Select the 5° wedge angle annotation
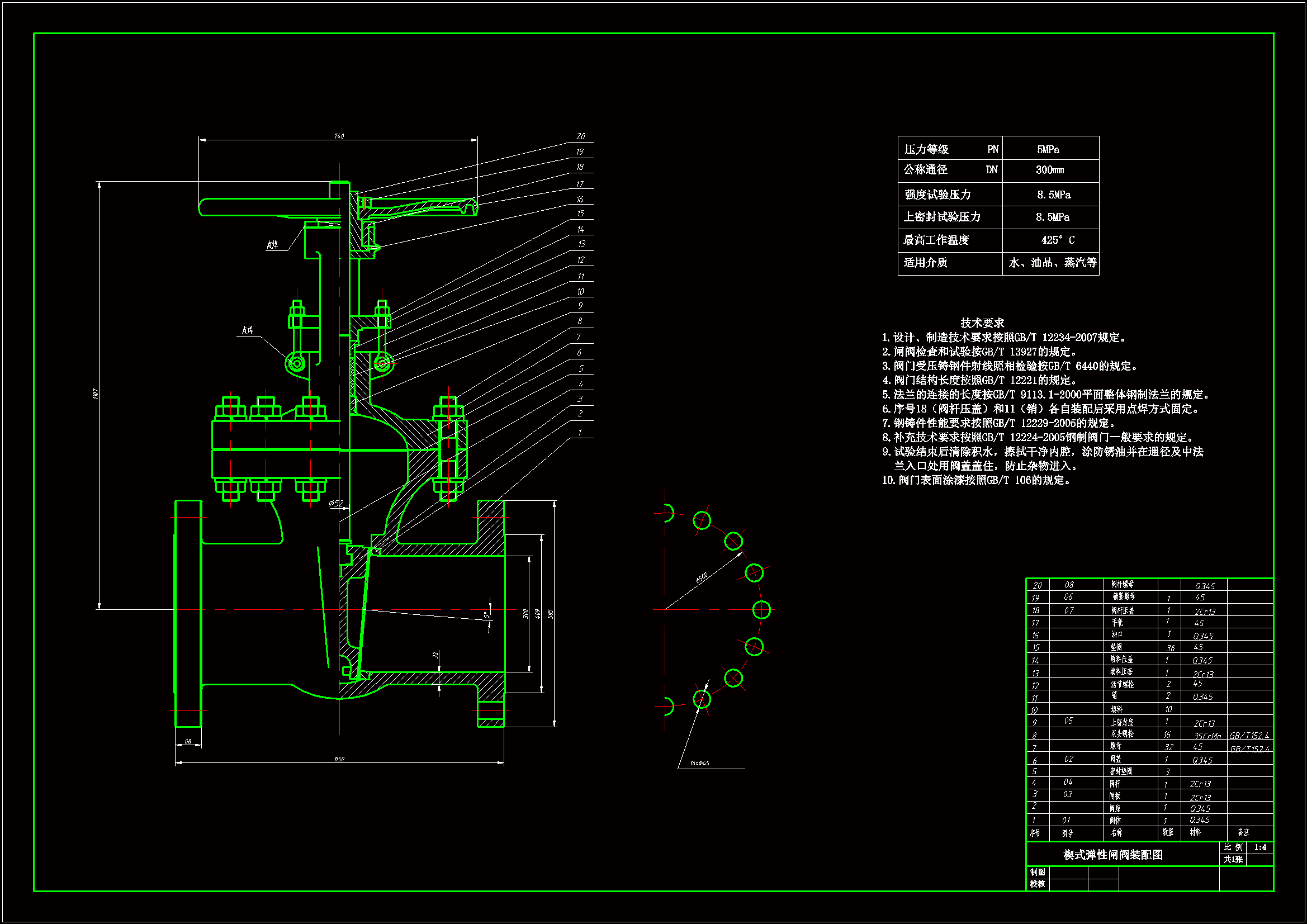This screenshot has width=1307, height=924. tap(486, 615)
